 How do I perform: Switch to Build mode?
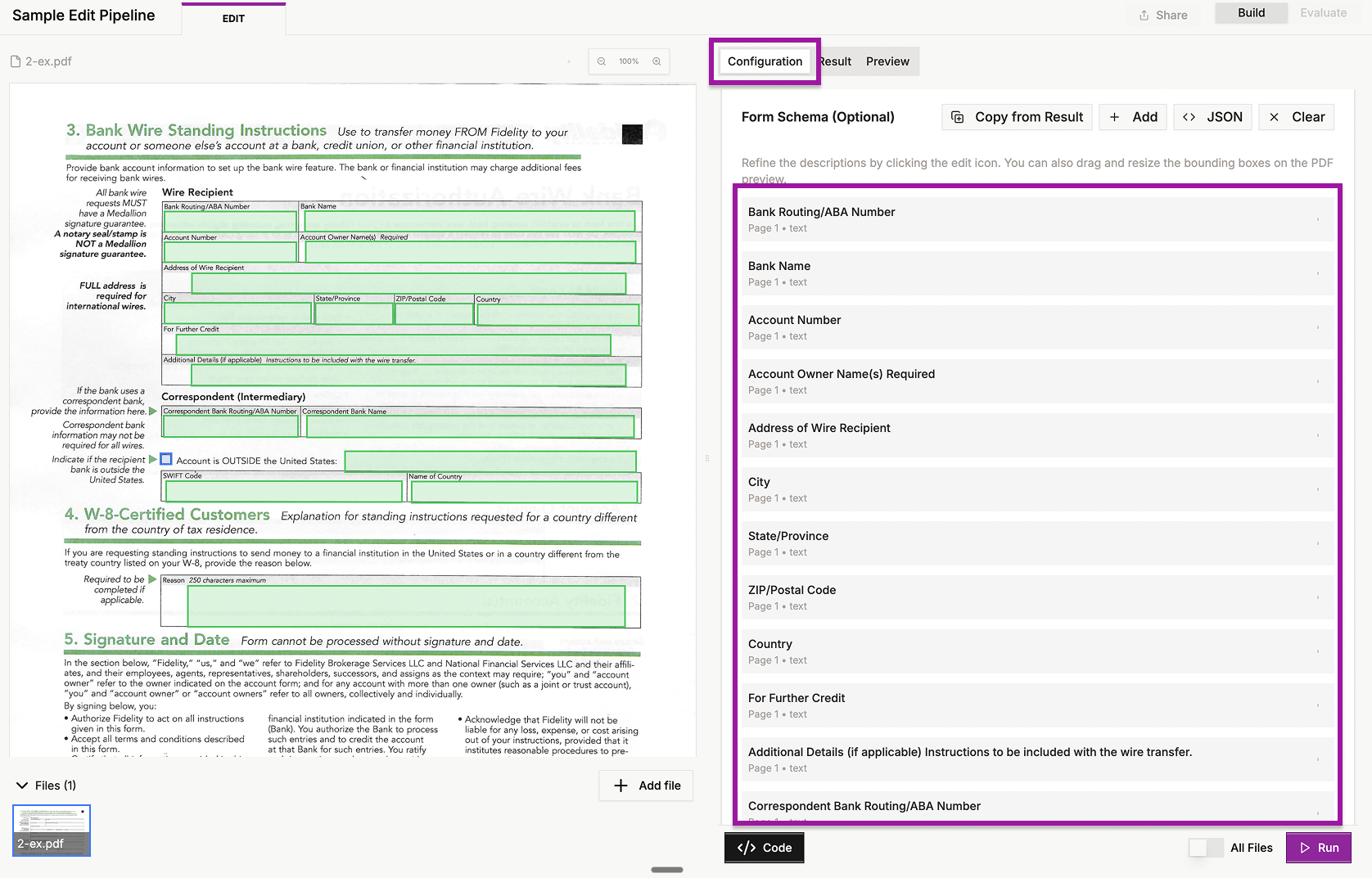(1251, 13)
